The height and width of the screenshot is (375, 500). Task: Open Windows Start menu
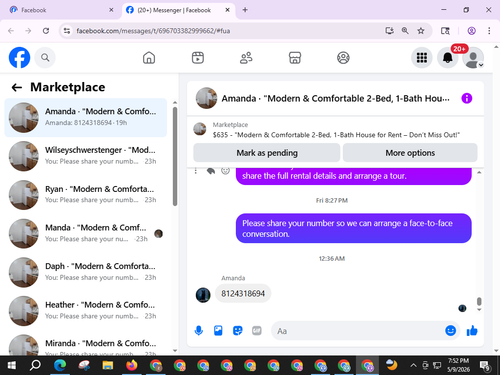pyautogui.click(x=12, y=366)
